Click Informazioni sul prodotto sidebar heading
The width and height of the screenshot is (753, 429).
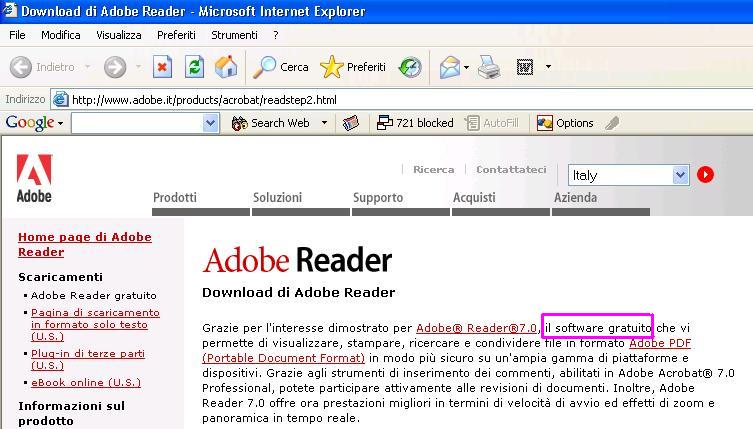click(72, 413)
